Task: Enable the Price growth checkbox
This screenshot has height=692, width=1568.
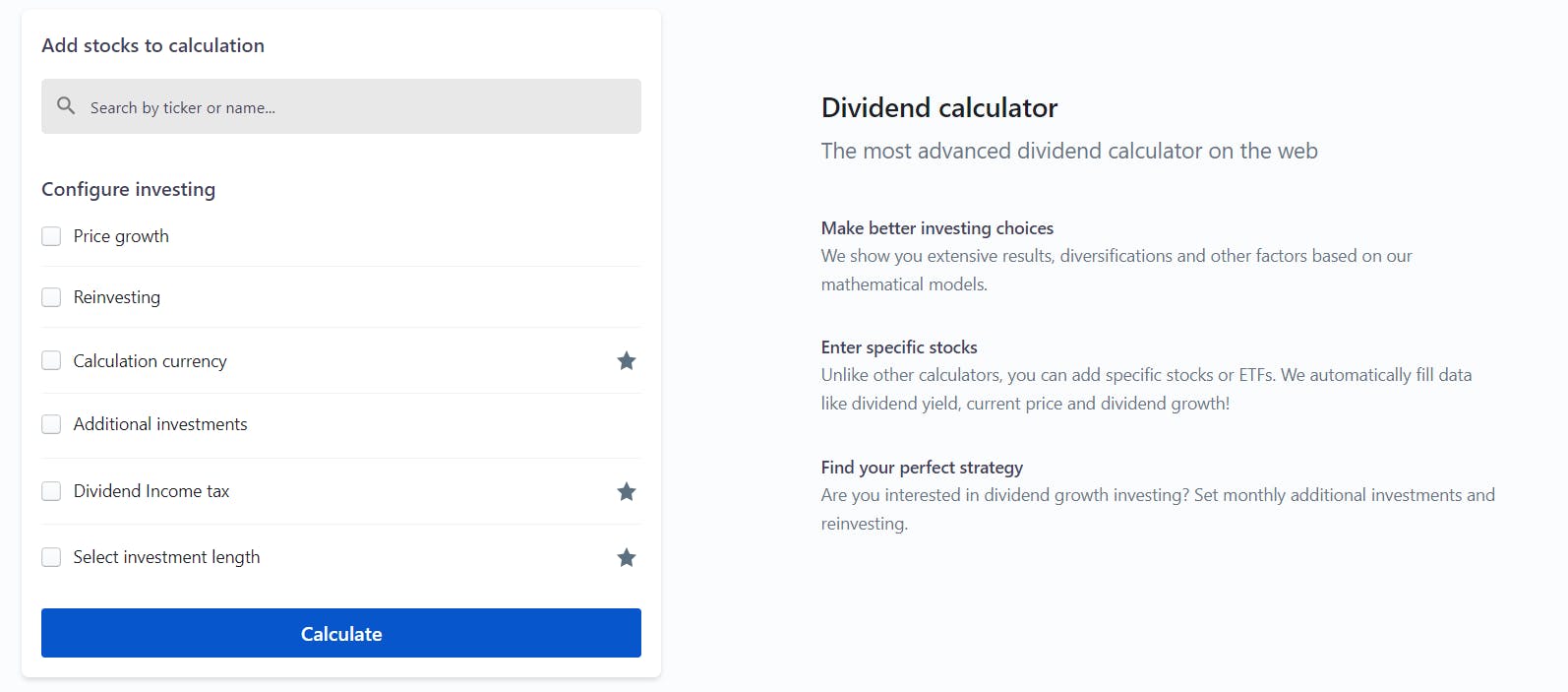Action: pos(51,236)
